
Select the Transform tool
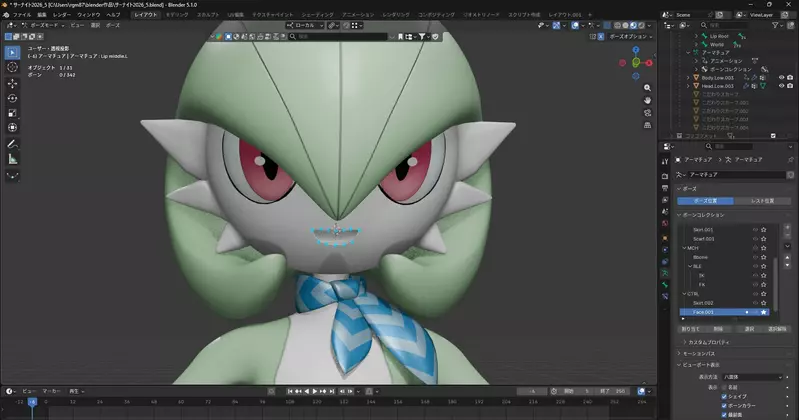[x=13, y=127]
